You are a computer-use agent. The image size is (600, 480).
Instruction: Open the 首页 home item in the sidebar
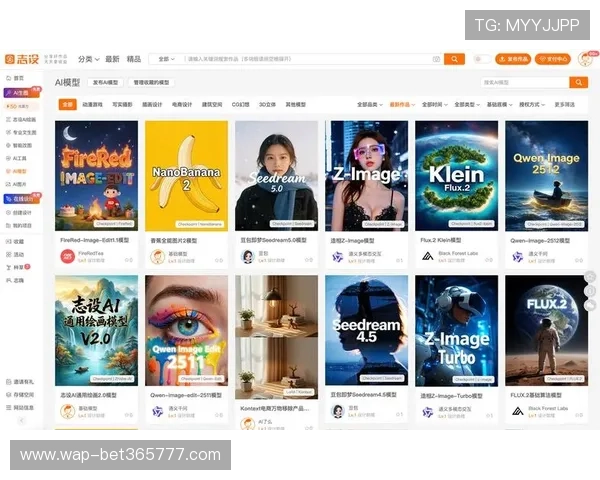pos(15,78)
